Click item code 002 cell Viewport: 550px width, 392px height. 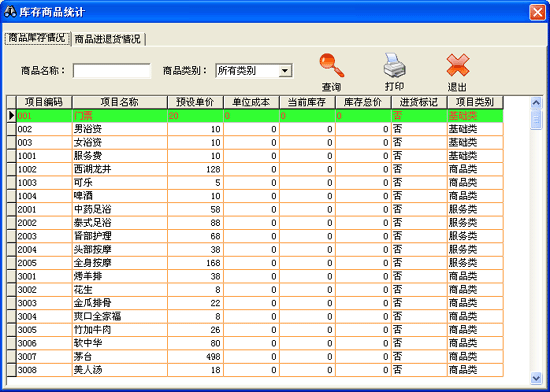tap(44, 129)
